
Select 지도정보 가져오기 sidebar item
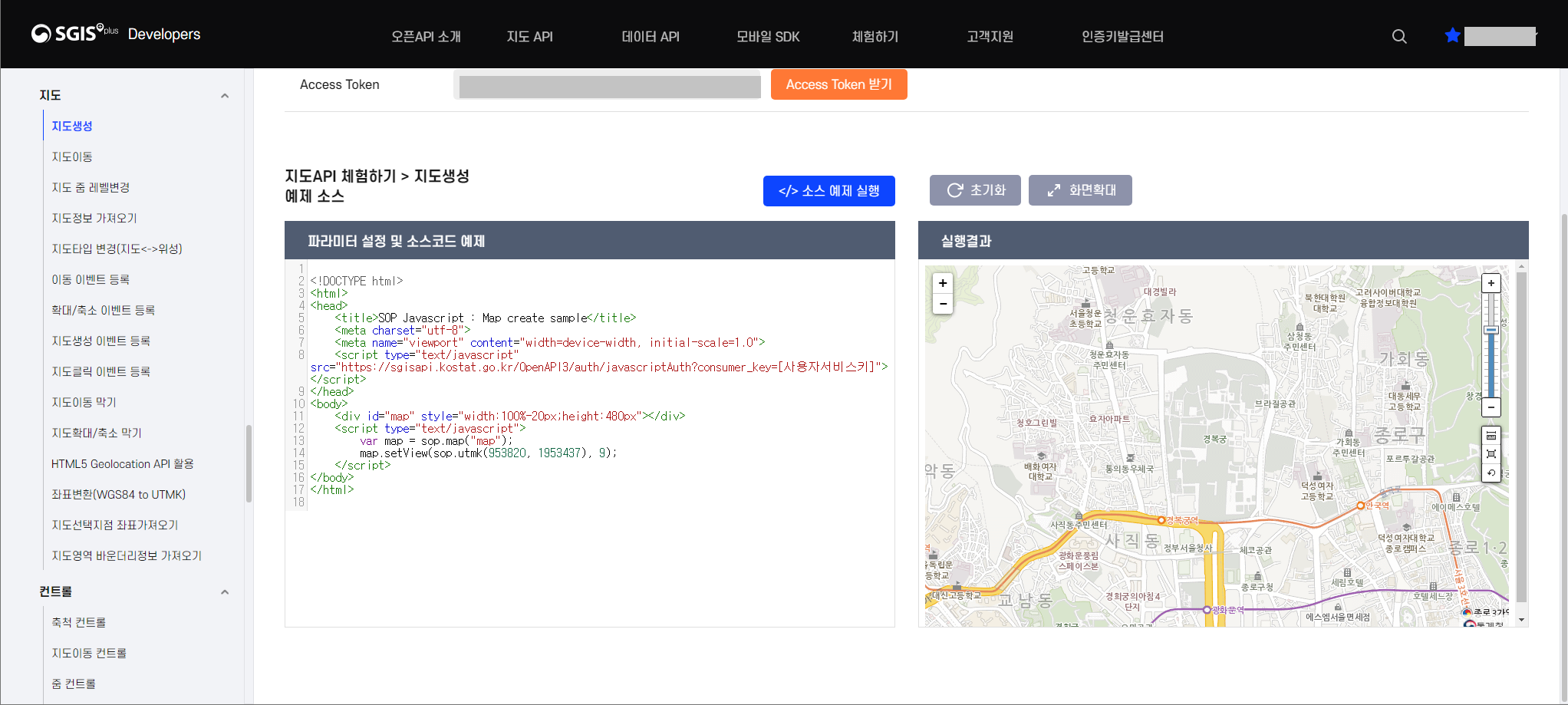click(94, 218)
